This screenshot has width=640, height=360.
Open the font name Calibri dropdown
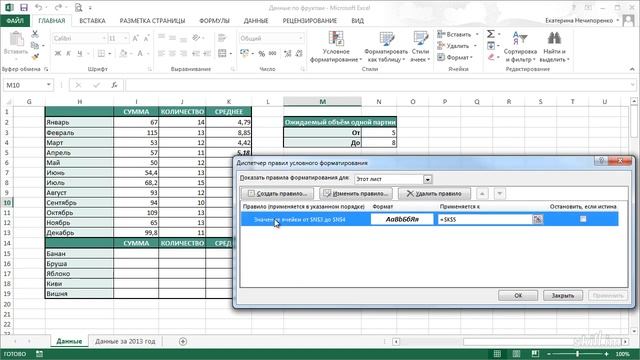[104, 38]
